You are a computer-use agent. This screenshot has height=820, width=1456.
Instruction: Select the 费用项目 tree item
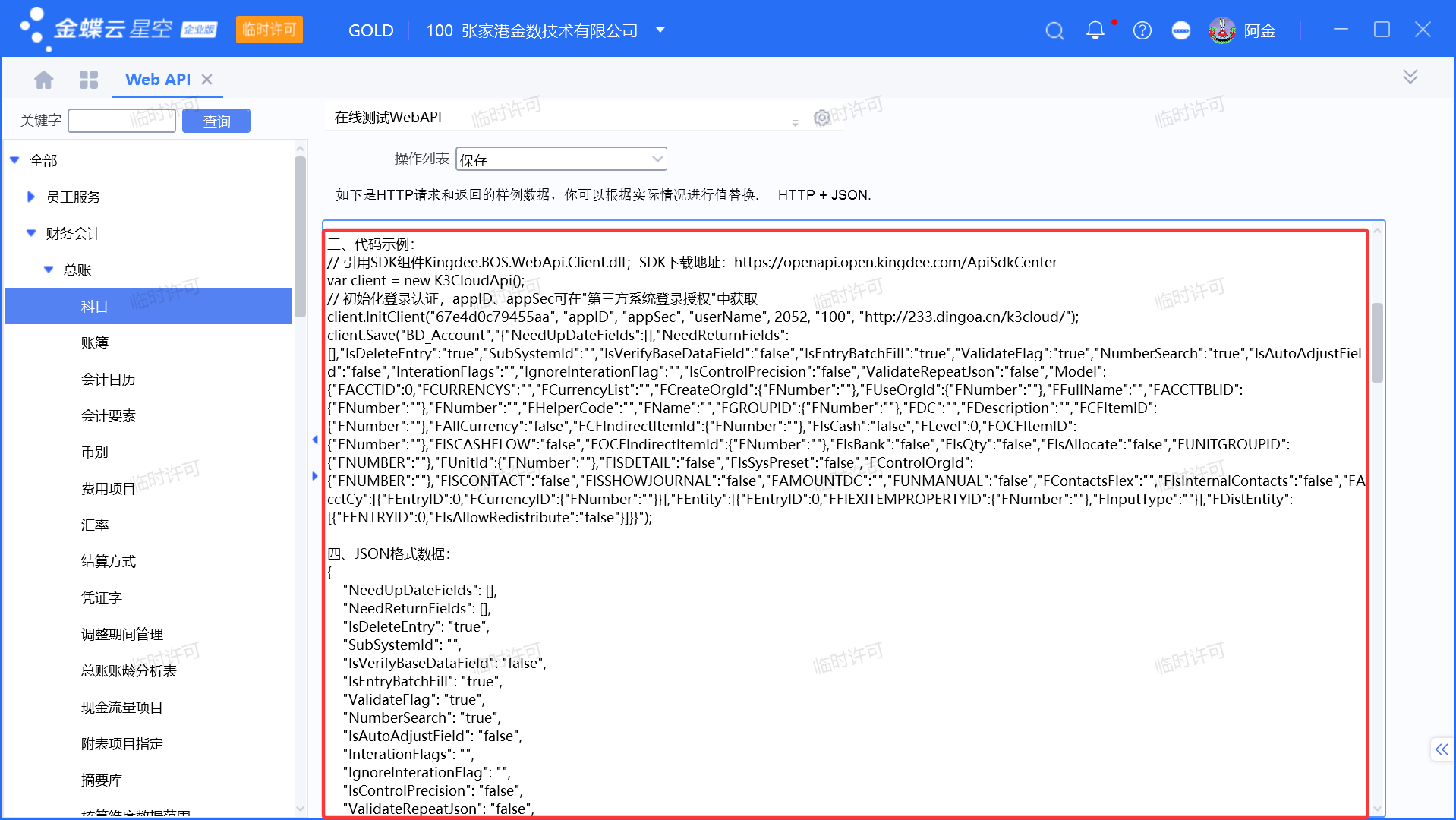[x=109, y=488]
